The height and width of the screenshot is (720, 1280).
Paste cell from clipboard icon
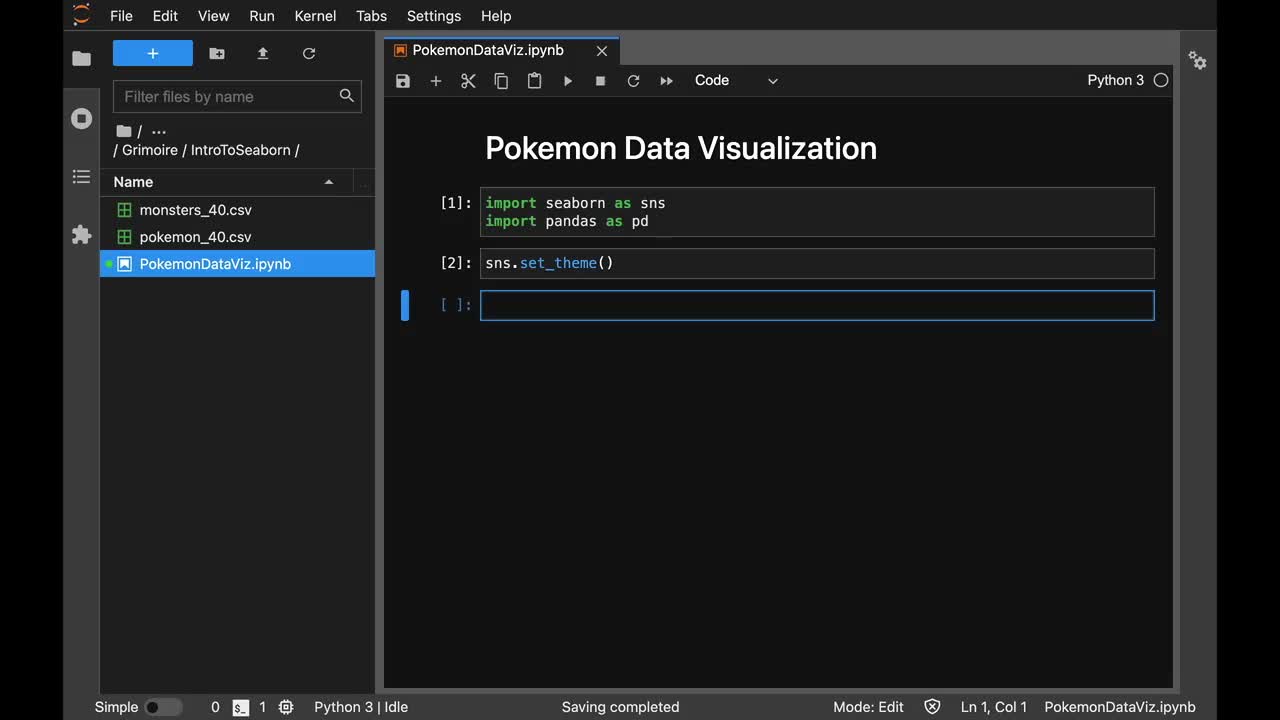click(534, 81)
